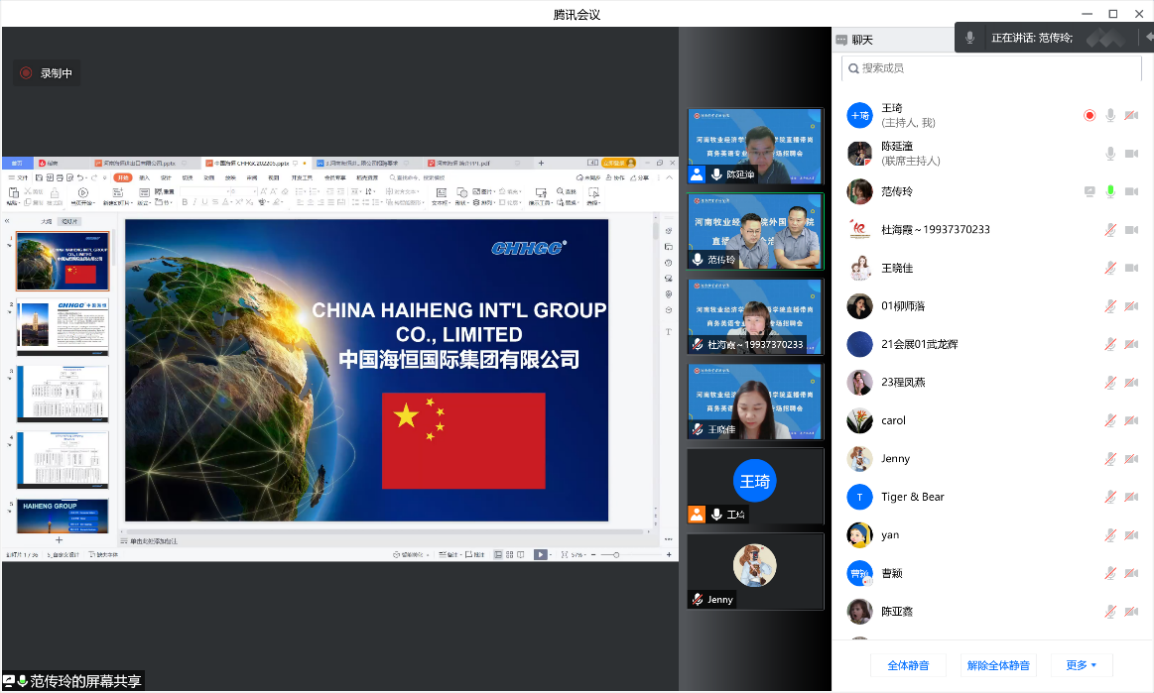Unmute 杜海霞's microphone in the member list
This screenshot has height=693, width=1154.
pyautogui.click(x=1110, y=230)
